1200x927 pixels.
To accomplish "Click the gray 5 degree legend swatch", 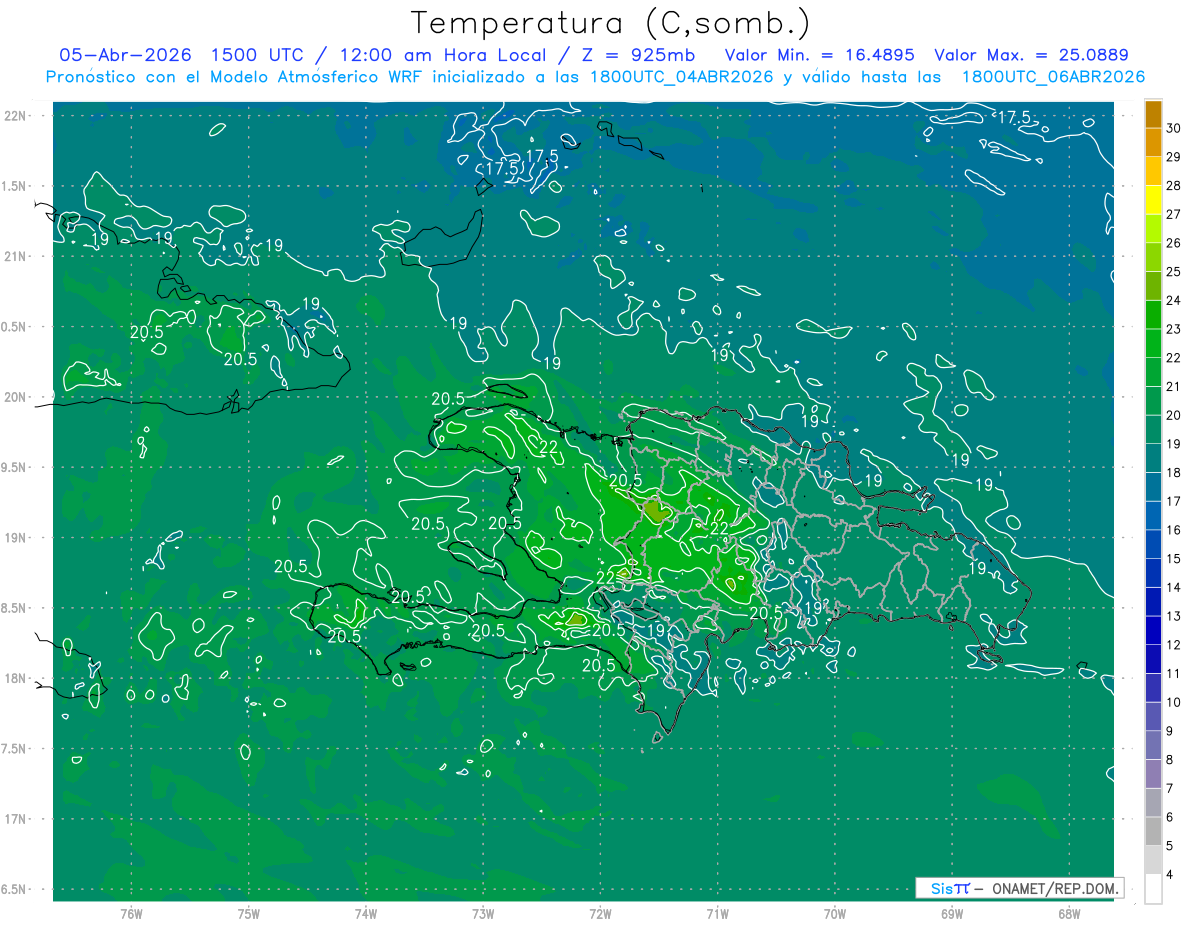I will pyautogui.click(x=1153, y=832).
